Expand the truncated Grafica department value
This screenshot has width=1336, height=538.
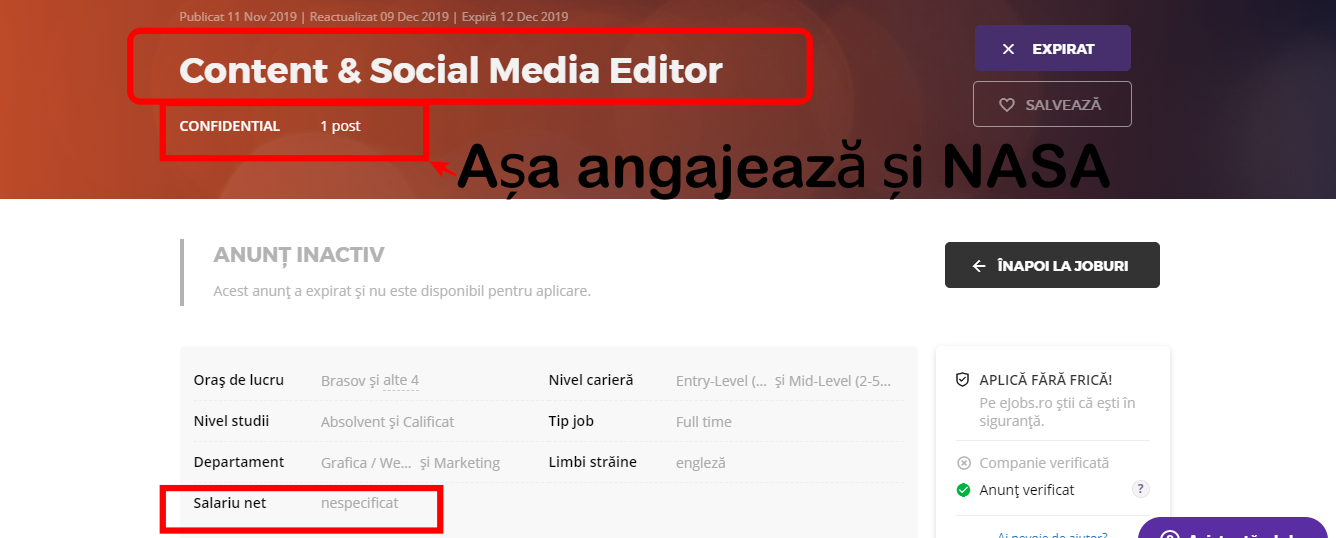pos(366,463)
